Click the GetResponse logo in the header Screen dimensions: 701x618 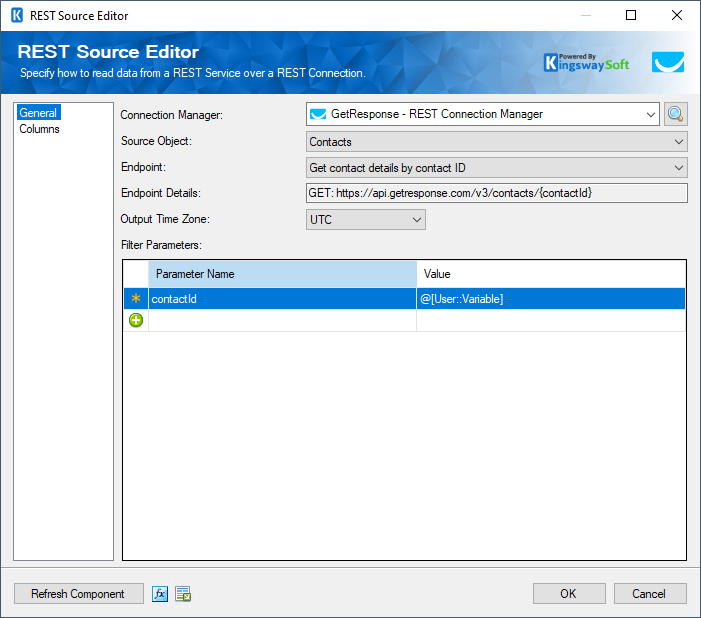pos(667,62)
